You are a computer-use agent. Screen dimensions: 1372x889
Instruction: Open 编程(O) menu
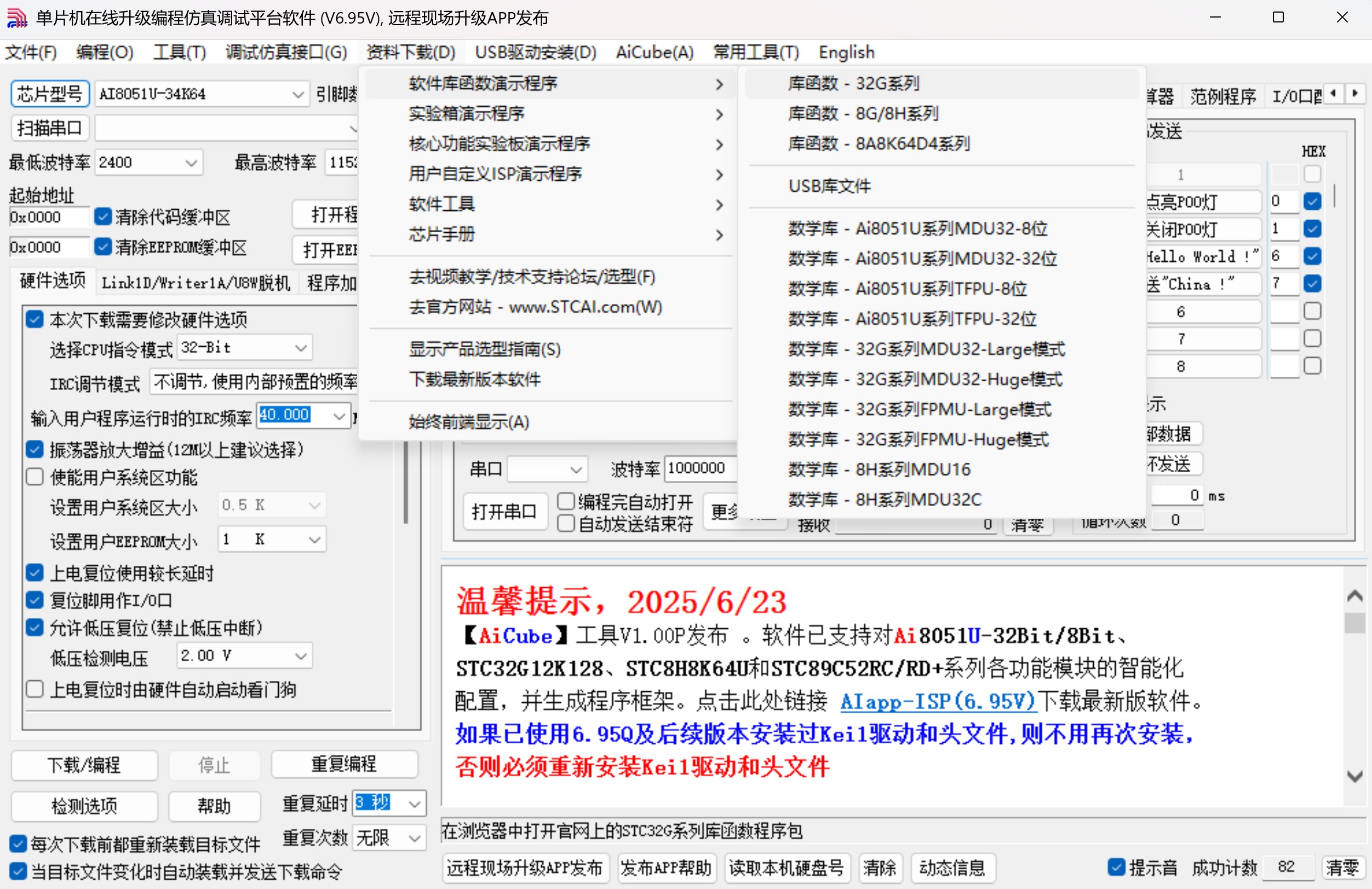pos(105,53)
